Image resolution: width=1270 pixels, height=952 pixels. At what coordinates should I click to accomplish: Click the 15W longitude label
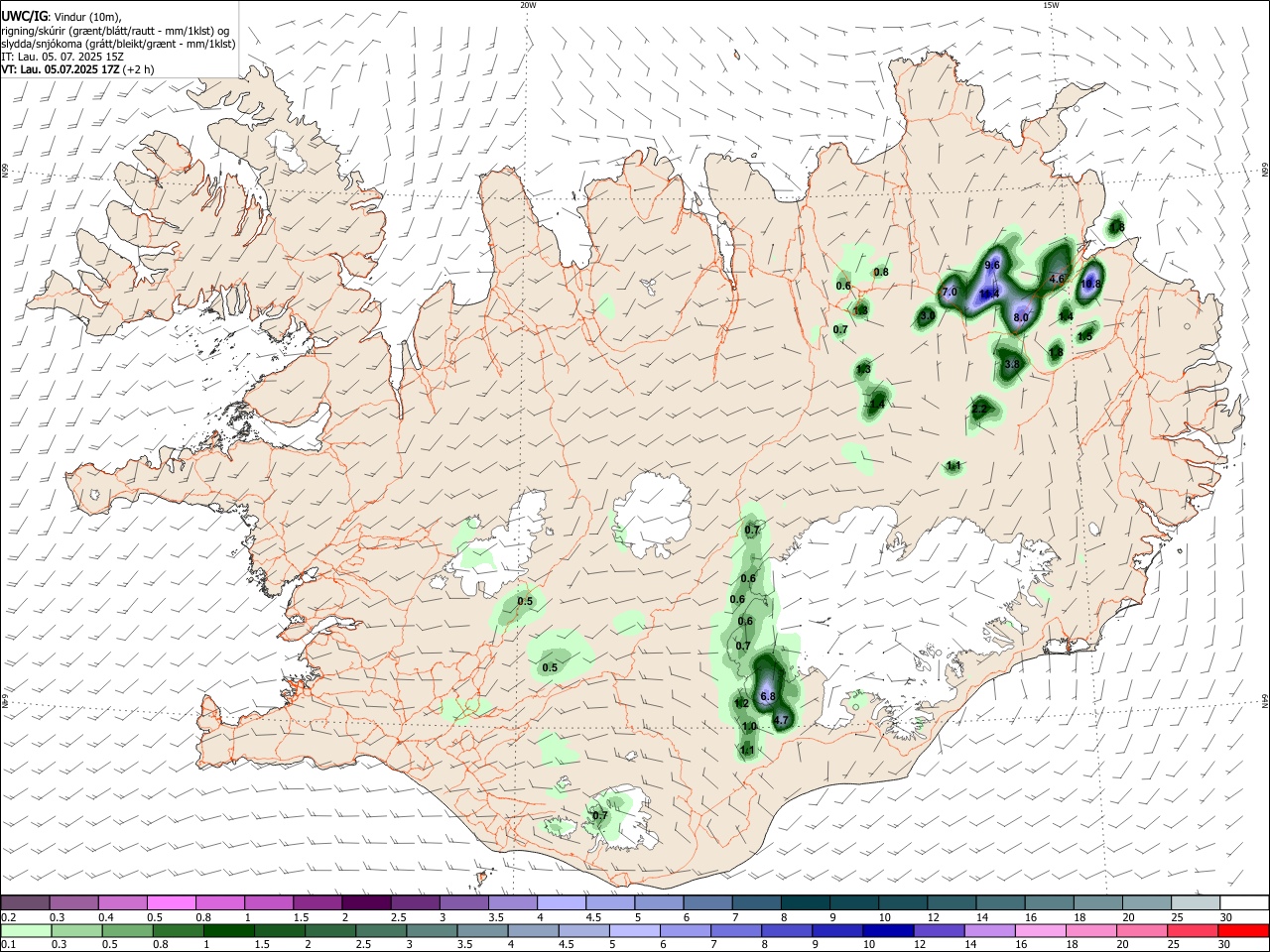[x=1052, y=5]
